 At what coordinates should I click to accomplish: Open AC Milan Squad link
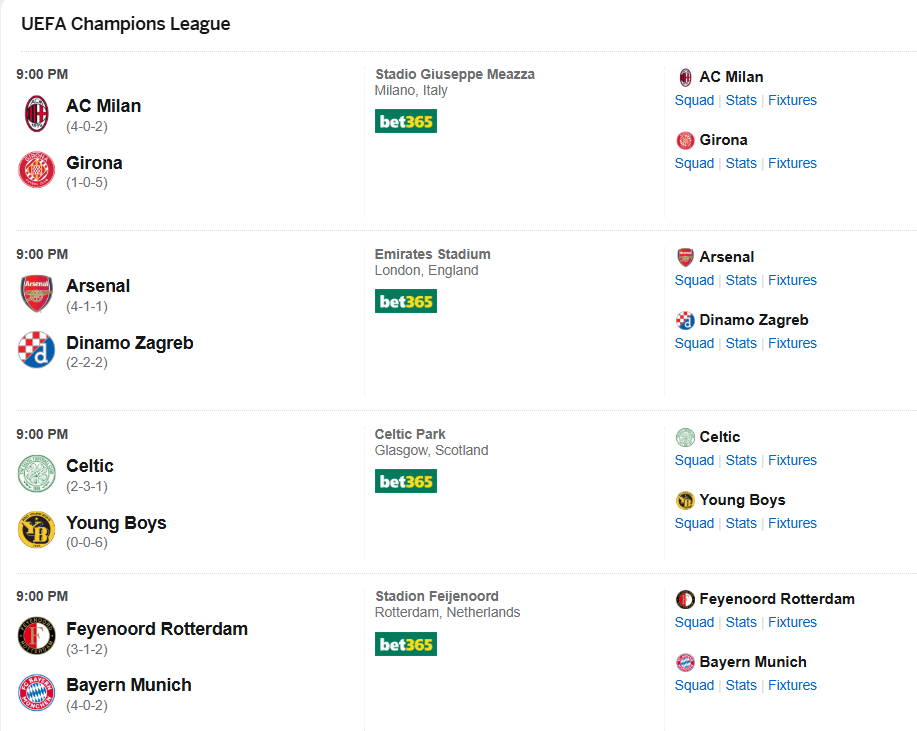click(694, 100)
